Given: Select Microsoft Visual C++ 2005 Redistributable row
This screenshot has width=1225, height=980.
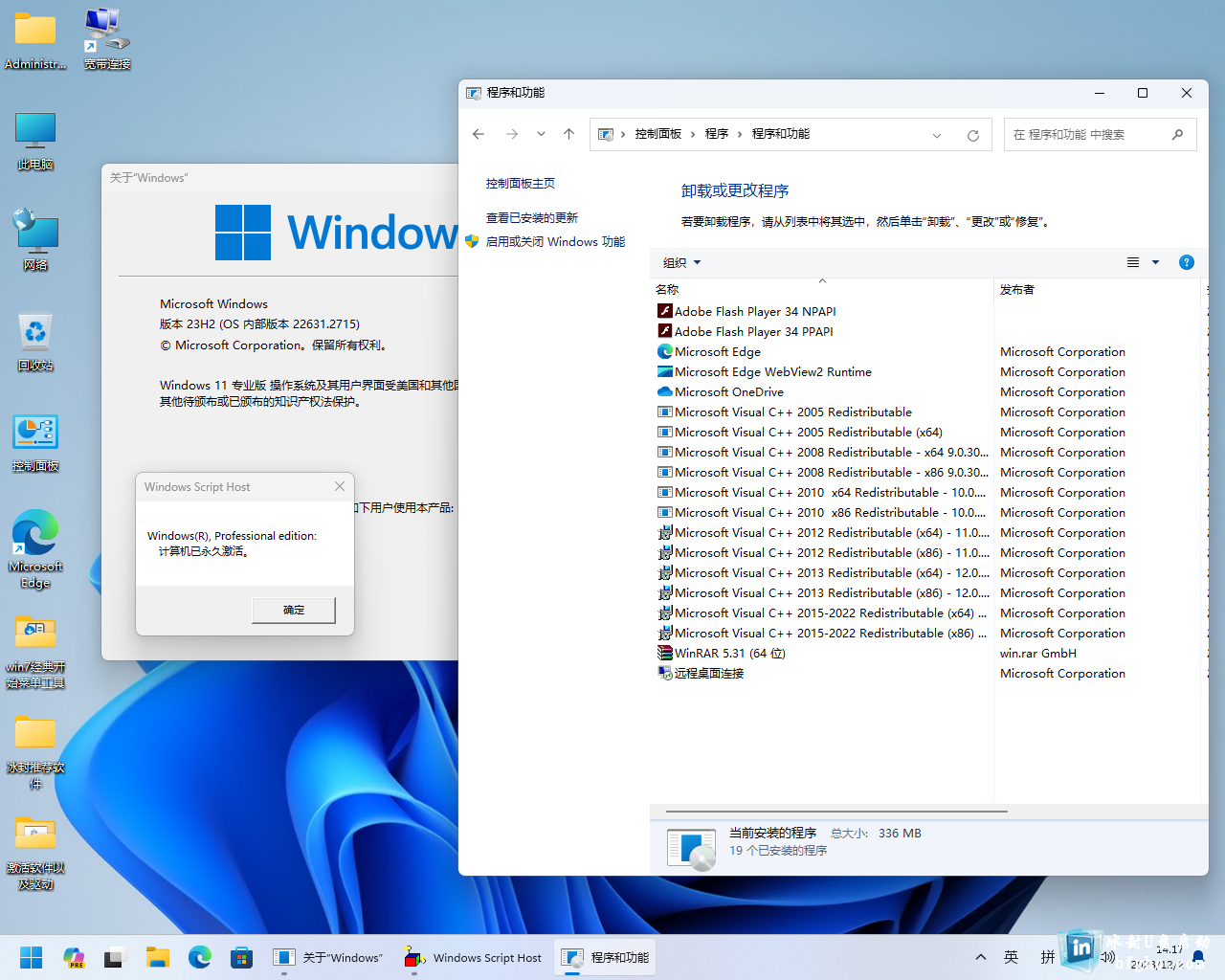Looking at the screenshot, I should click(927, 412).
